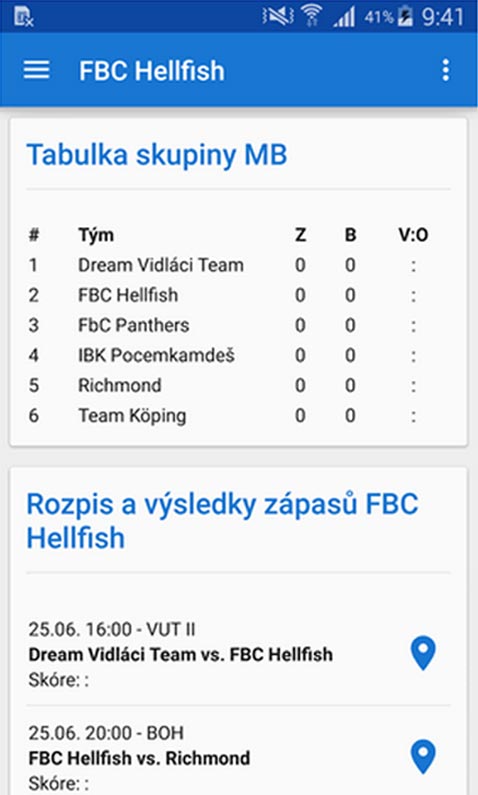The height and width of the screenshot is (795, 478).
Task: Select FBC Hellfish row in group table
Action: click(x=238, y=295)
